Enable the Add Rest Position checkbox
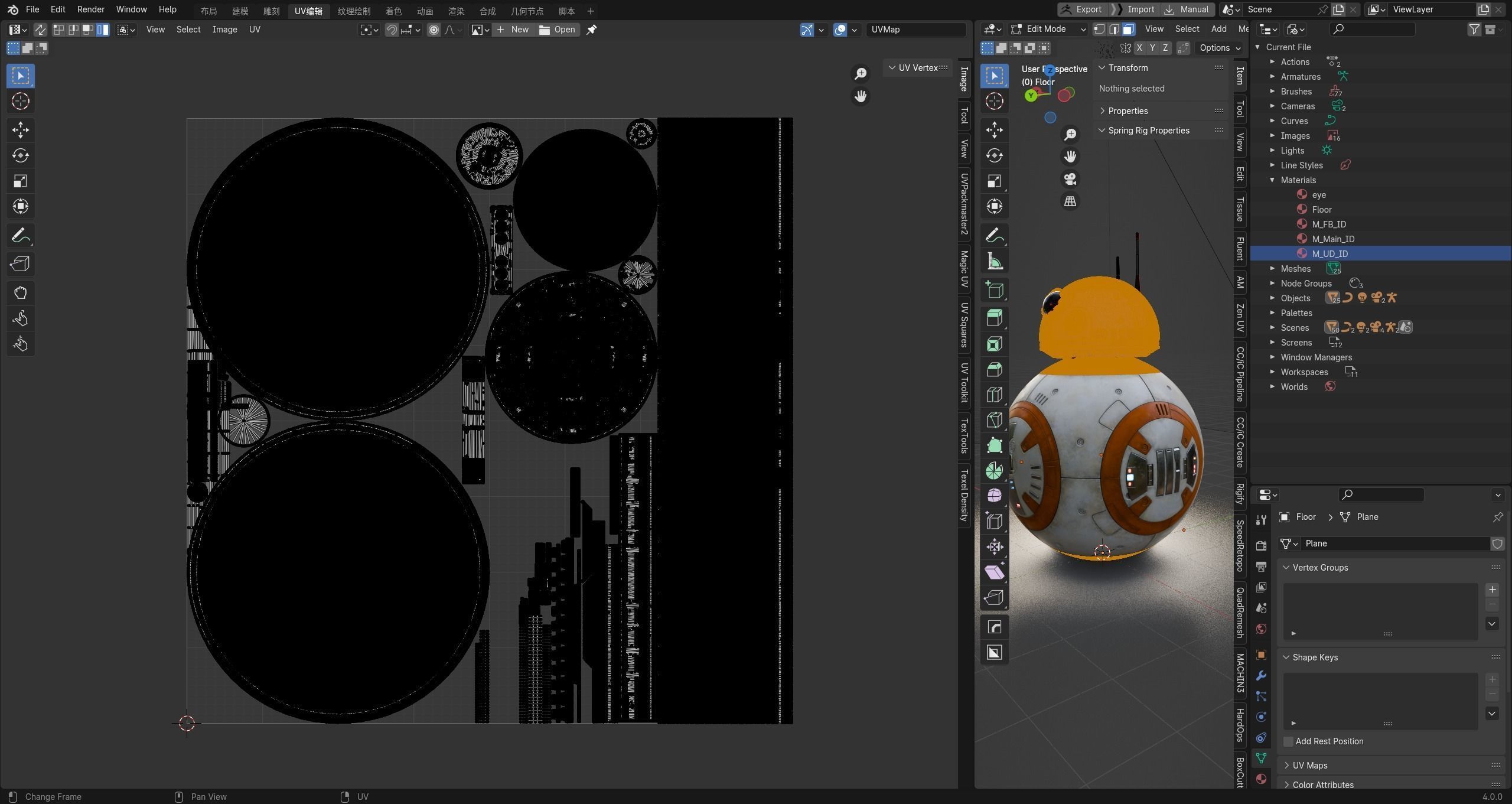This screenshot has height=804, width=1512. 1289,741
